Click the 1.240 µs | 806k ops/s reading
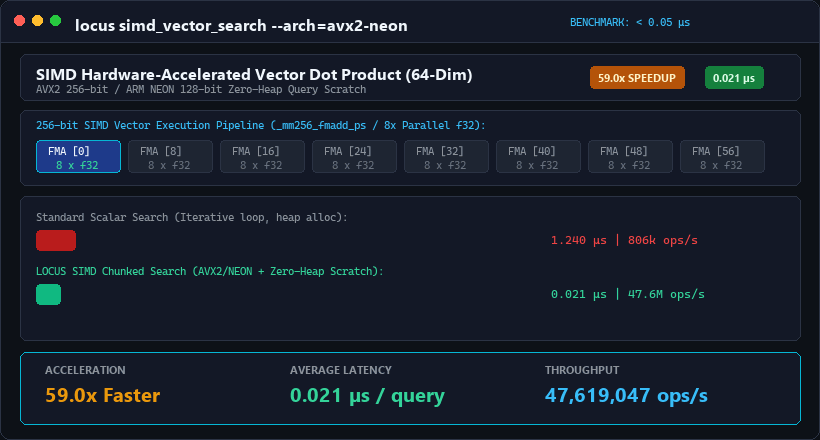 [x=624, y=240]
